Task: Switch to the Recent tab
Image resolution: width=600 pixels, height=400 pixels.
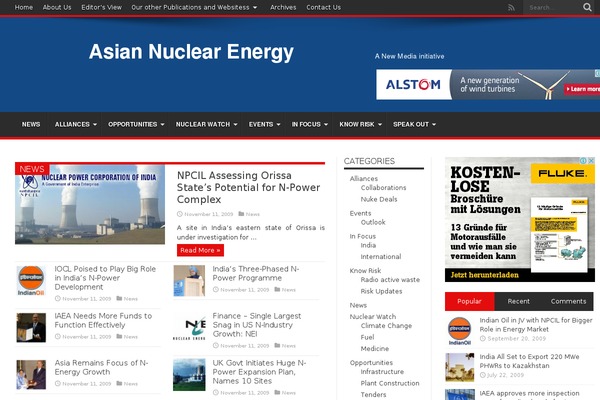Action: click(518, 301)
